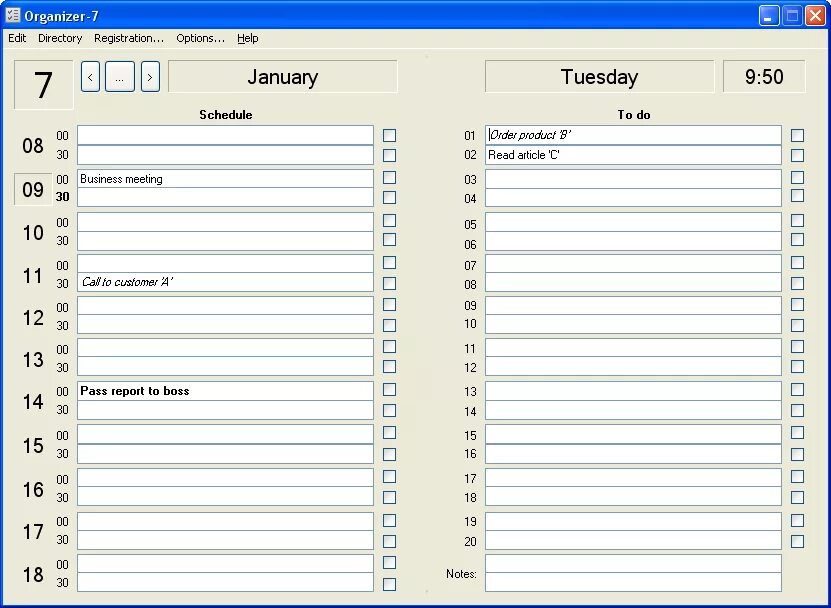Image resolution: width=831 pixels, height=608 pixels.
Task: Check off to-do 01 Order product 'B'
Action: [x=797, y=135]
